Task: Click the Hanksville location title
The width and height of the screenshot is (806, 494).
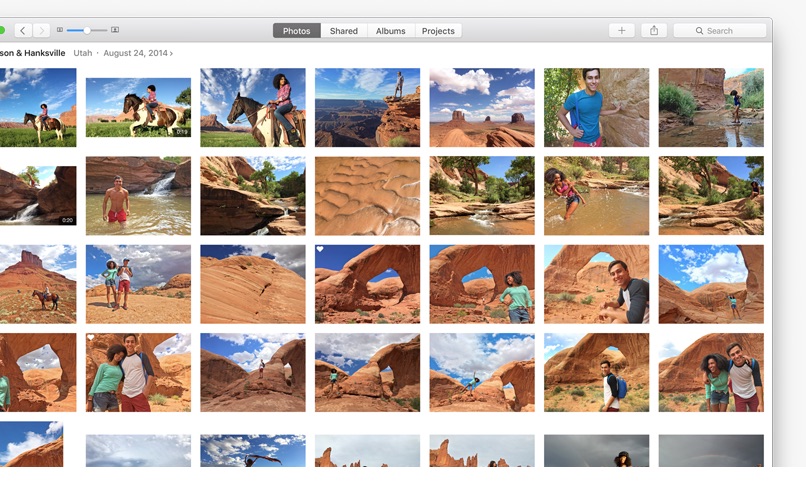Action: coord(34,53)
